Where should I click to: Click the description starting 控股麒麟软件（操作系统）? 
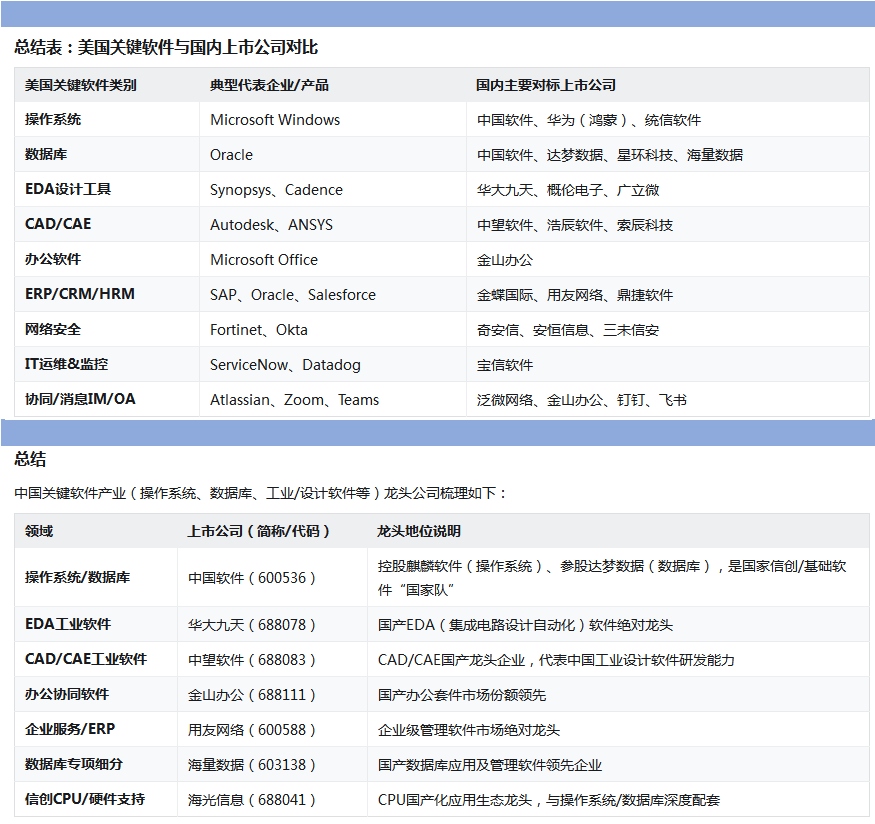(x=612, y=578)
